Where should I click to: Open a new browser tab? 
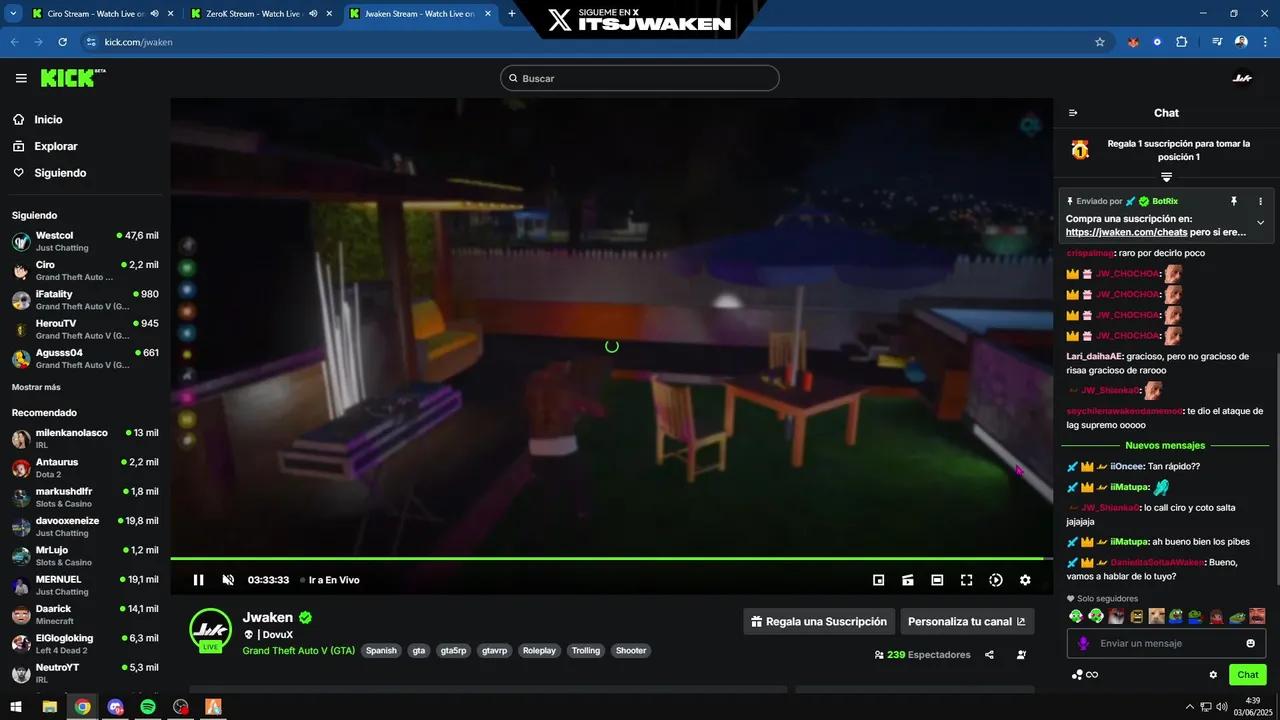click(x=512, y=14)
